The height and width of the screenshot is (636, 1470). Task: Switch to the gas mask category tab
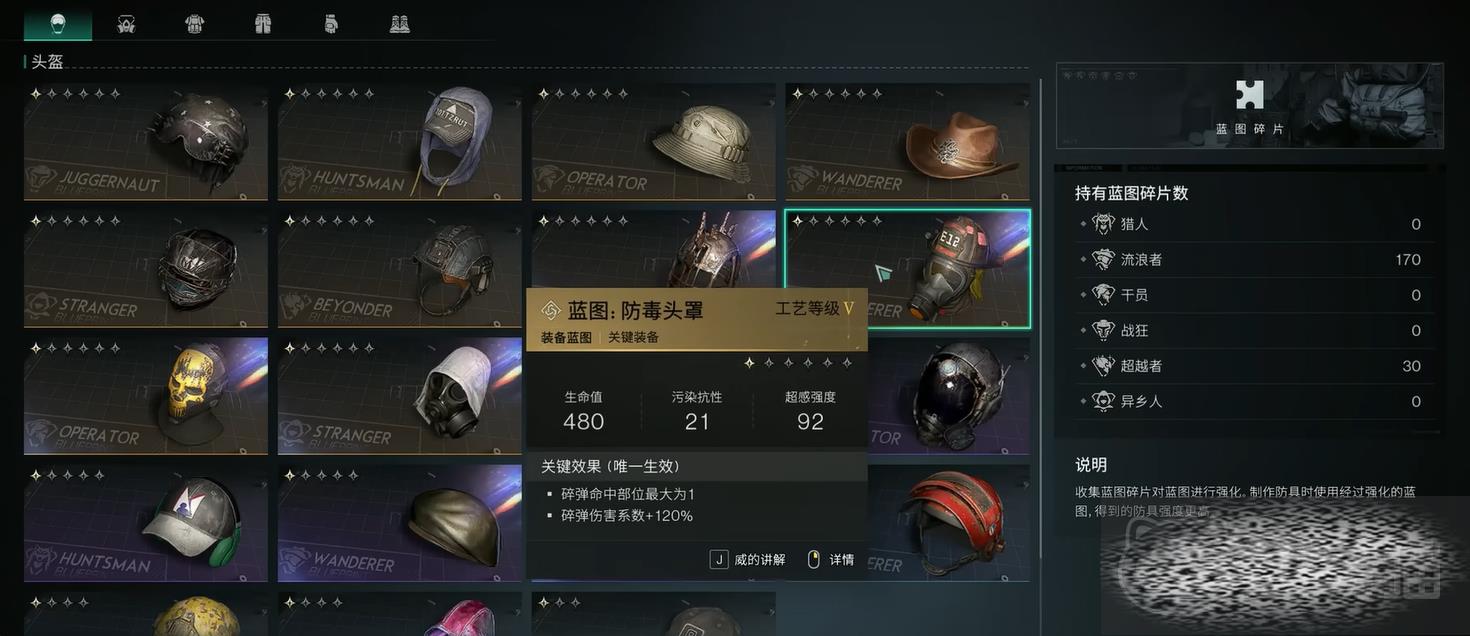click(126, 24)
